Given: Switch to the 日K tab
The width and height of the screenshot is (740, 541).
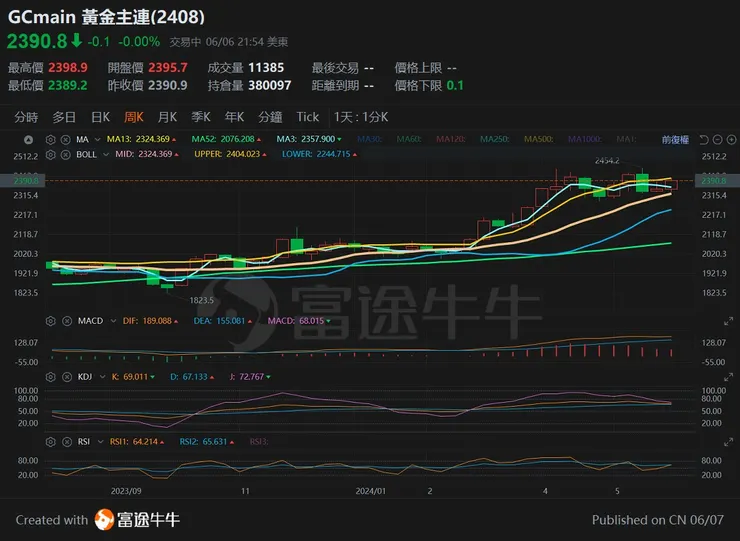Looking at the screenshot, I should [x=101, y=117].
